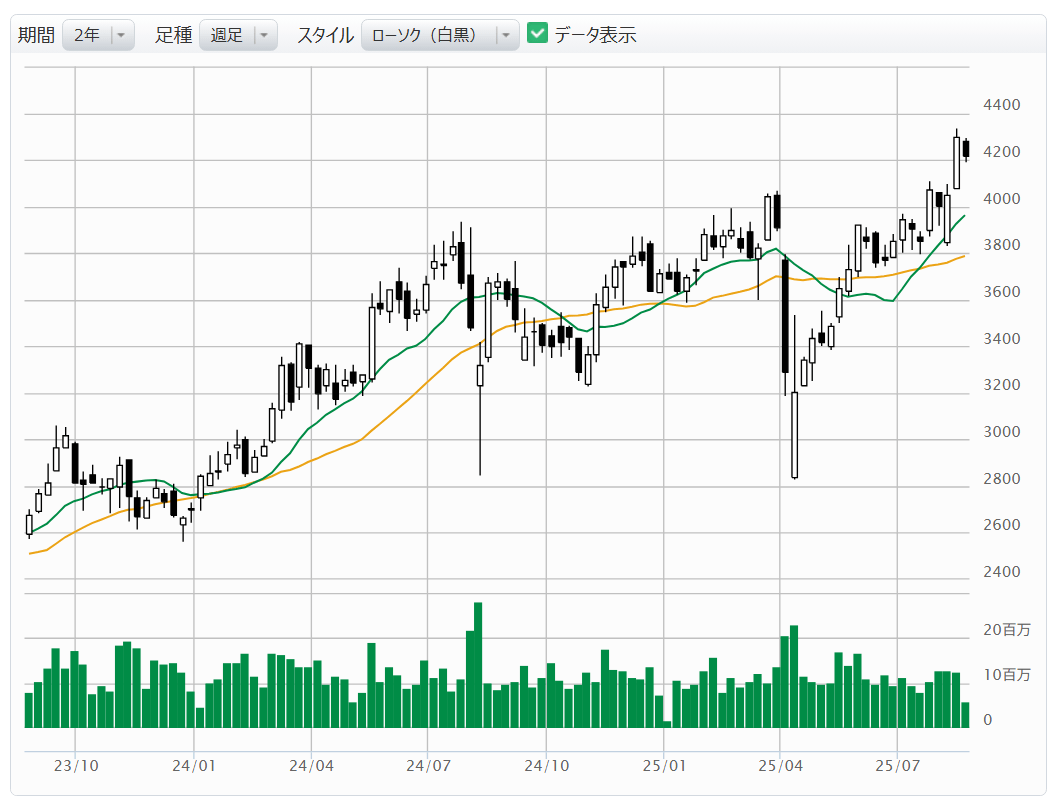1054x802 pixels.
Task: Click the 2800 price axis label
Action: pos(1001,479)
